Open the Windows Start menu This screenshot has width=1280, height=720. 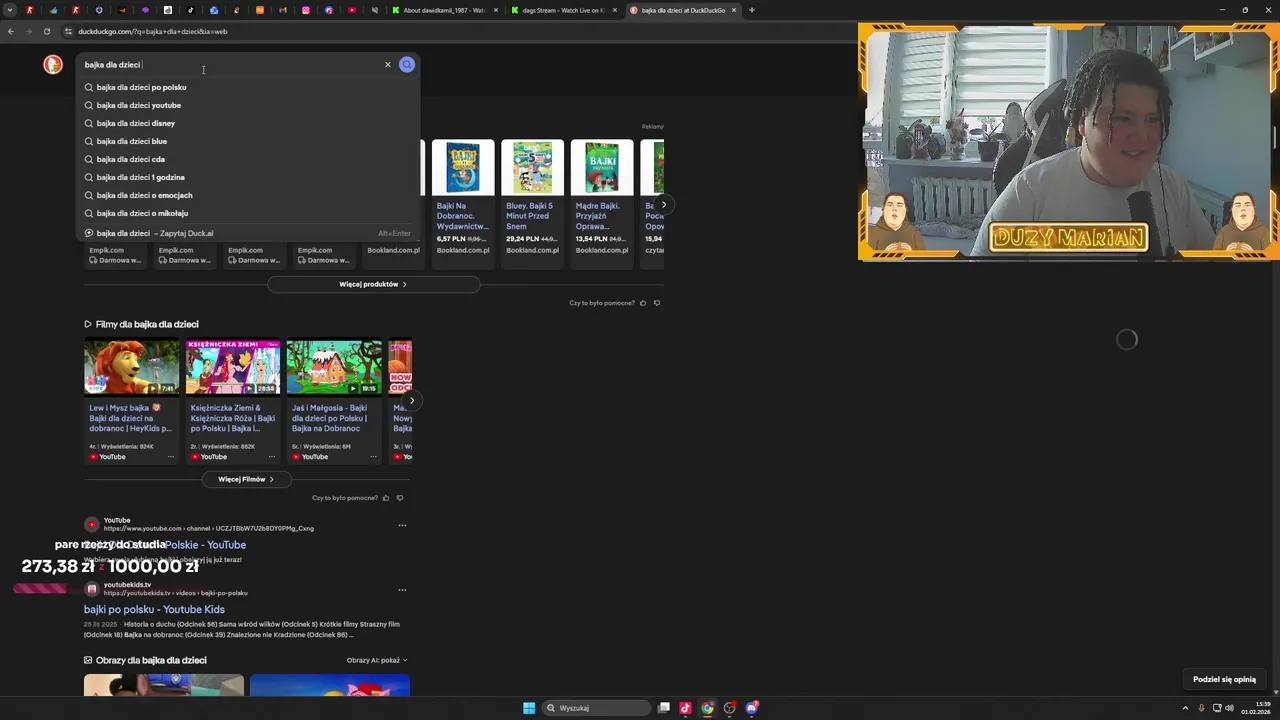[x=529, y=708]
